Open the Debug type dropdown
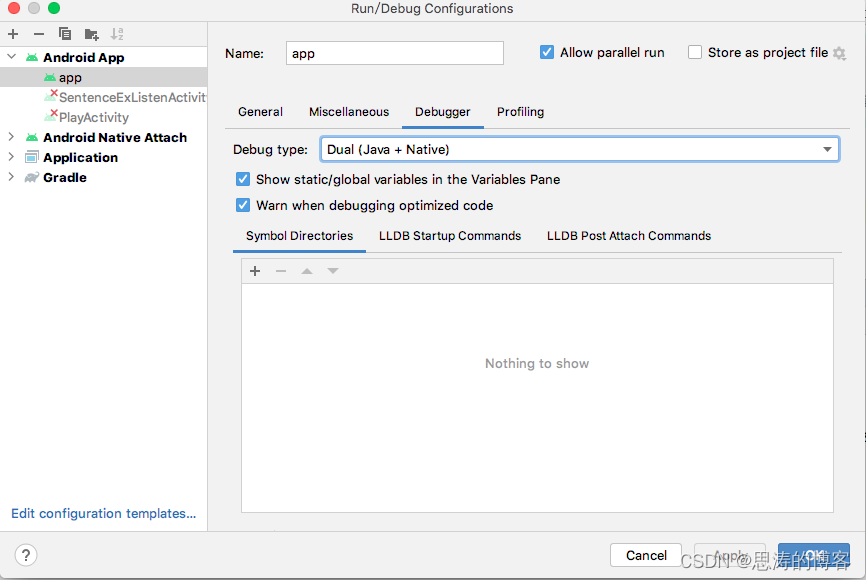This screenshot has height=580, width=866. (580, 149)
